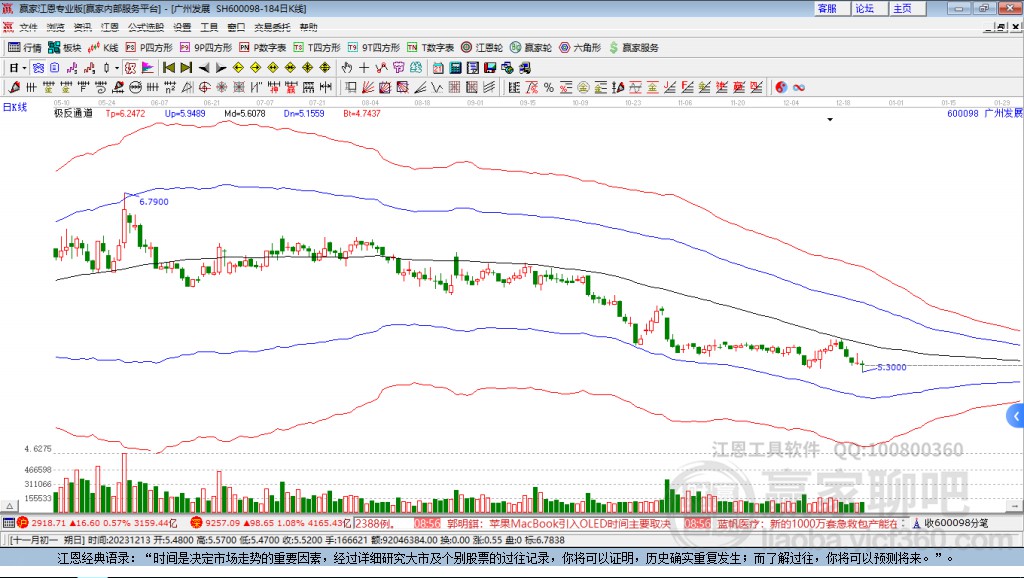Open the P四方形 tool
Screen dimensions: 1024x578
[149, 48]
